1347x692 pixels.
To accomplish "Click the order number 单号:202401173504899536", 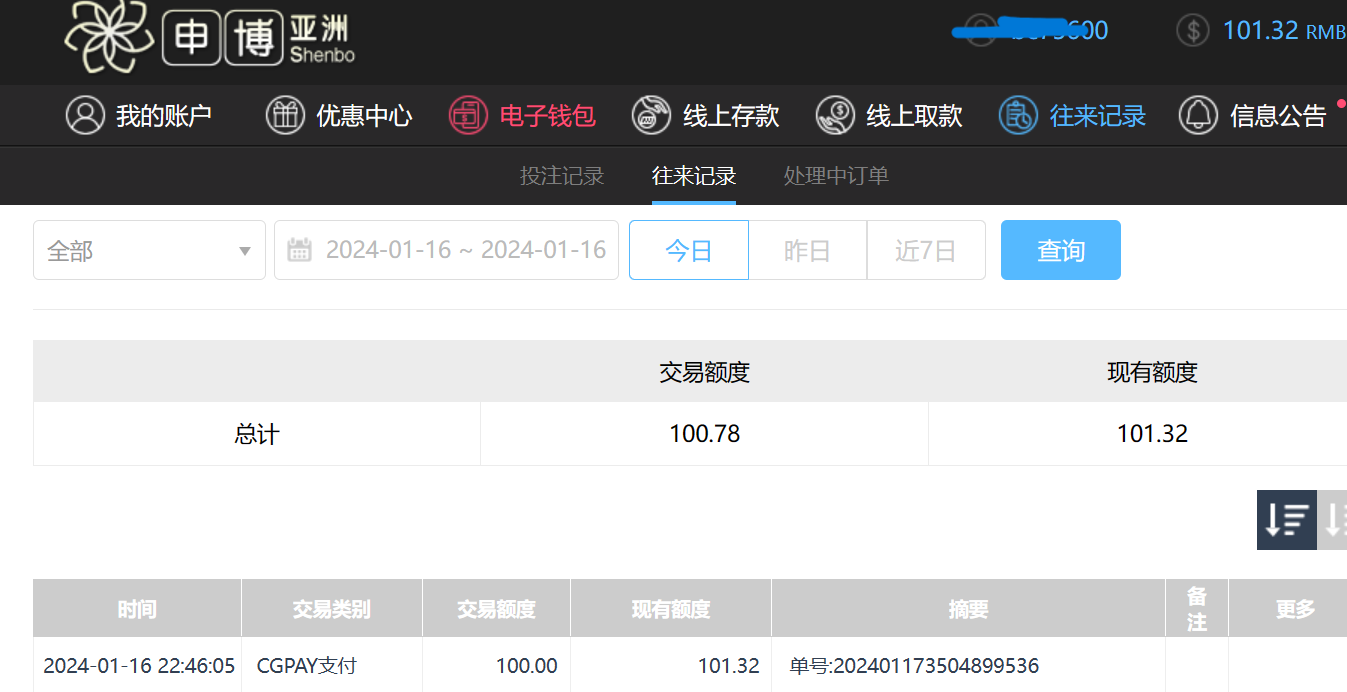I will coord(914,666).
